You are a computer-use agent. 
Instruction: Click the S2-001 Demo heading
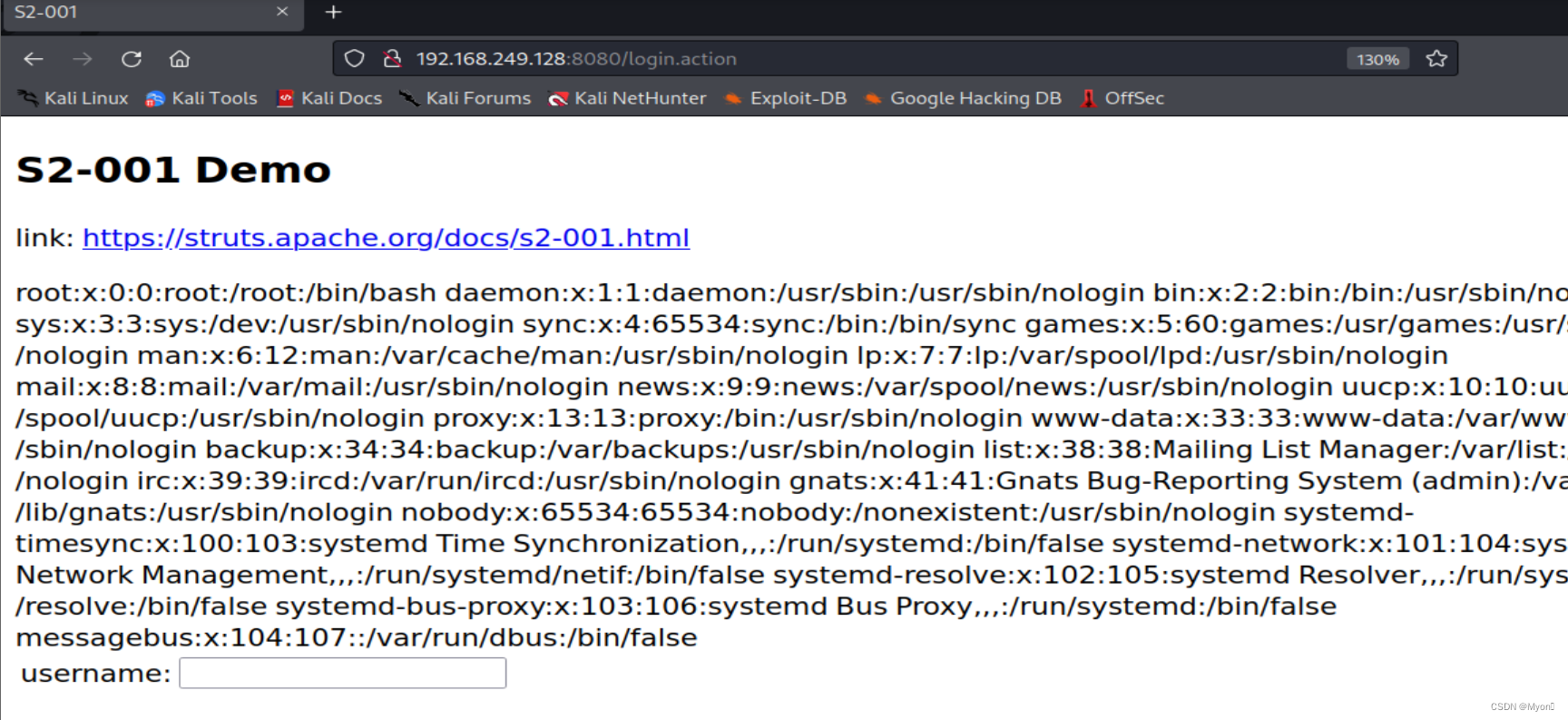point(173,170)
